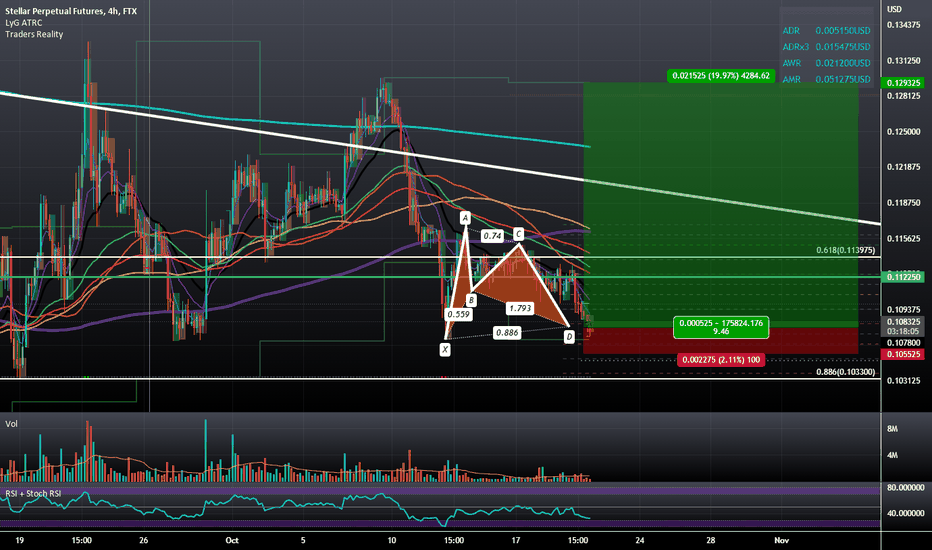This screenshot has width=932, height=550.
Task: Click the ADR 0.005150USD table row
Action: point(826,30)
